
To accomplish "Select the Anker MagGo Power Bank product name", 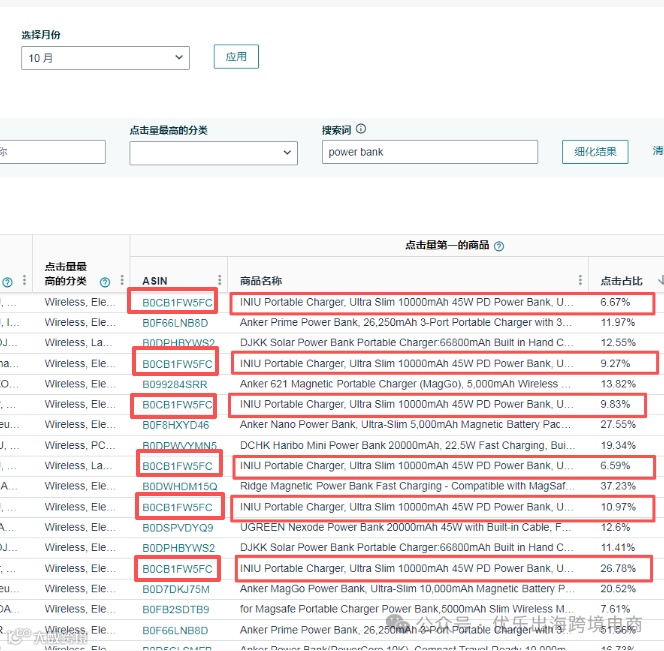I will pyautogui.click(x=407, y=589).
